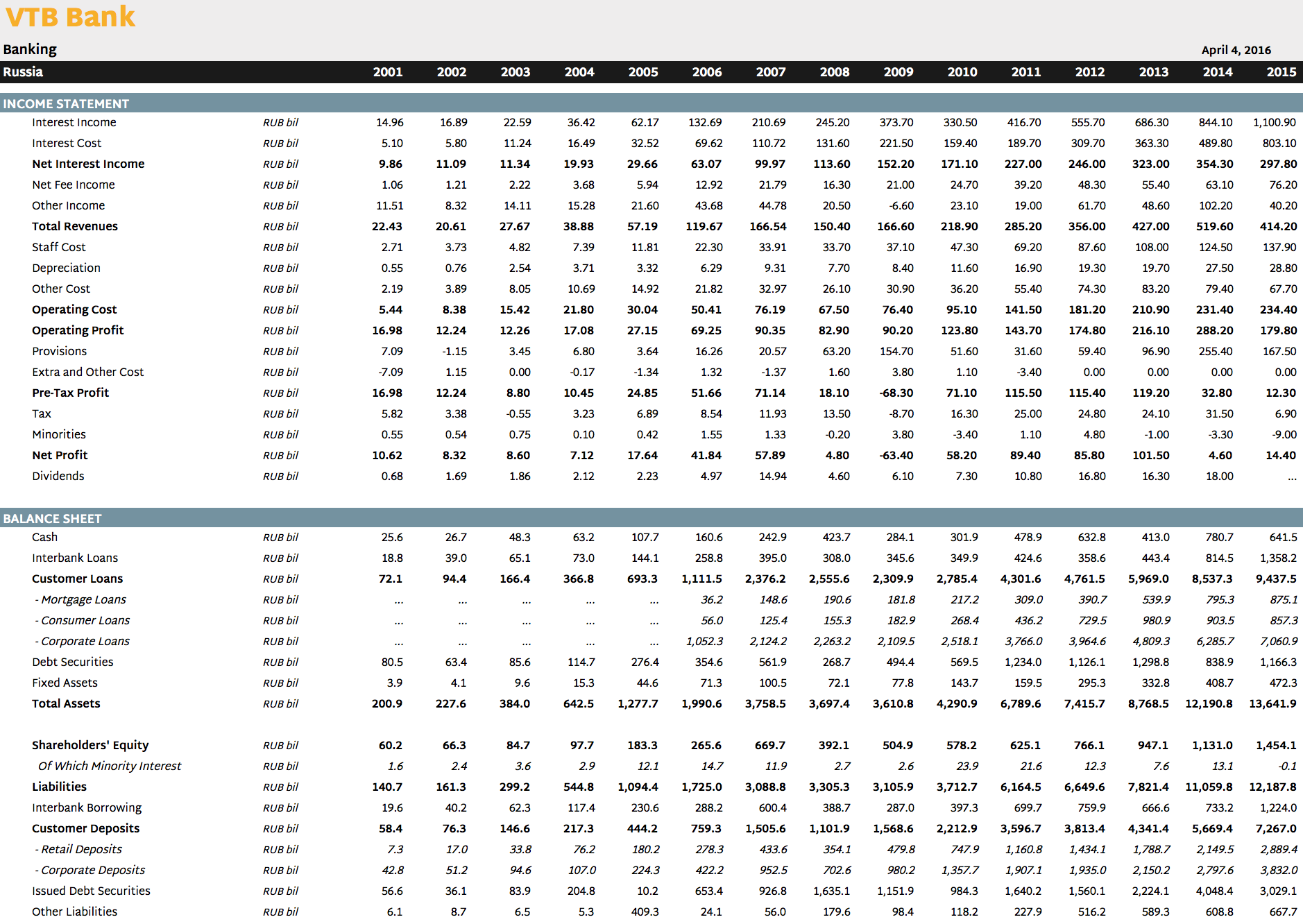Select the 2008 column header

[x=834, y=72]
